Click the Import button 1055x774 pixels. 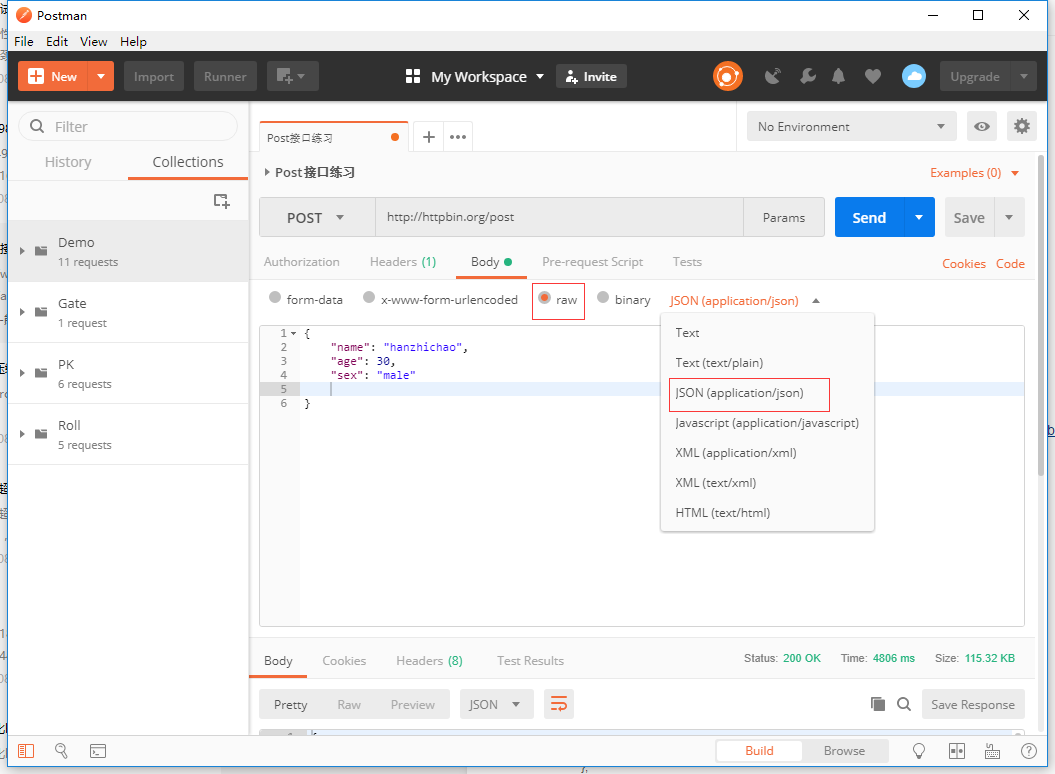click(x=153, y=76)
